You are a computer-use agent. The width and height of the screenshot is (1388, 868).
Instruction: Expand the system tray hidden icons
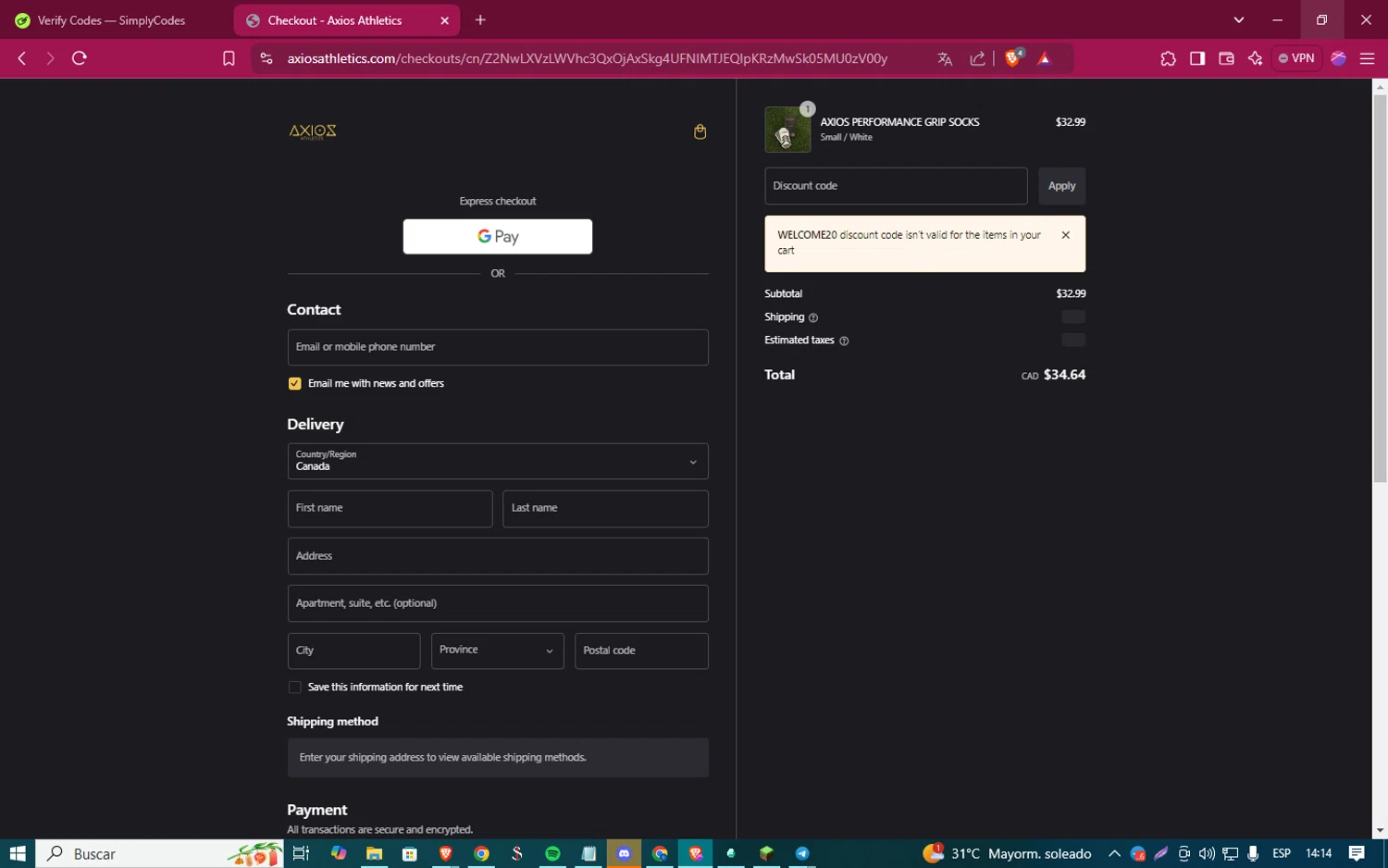coord(1114,853)
